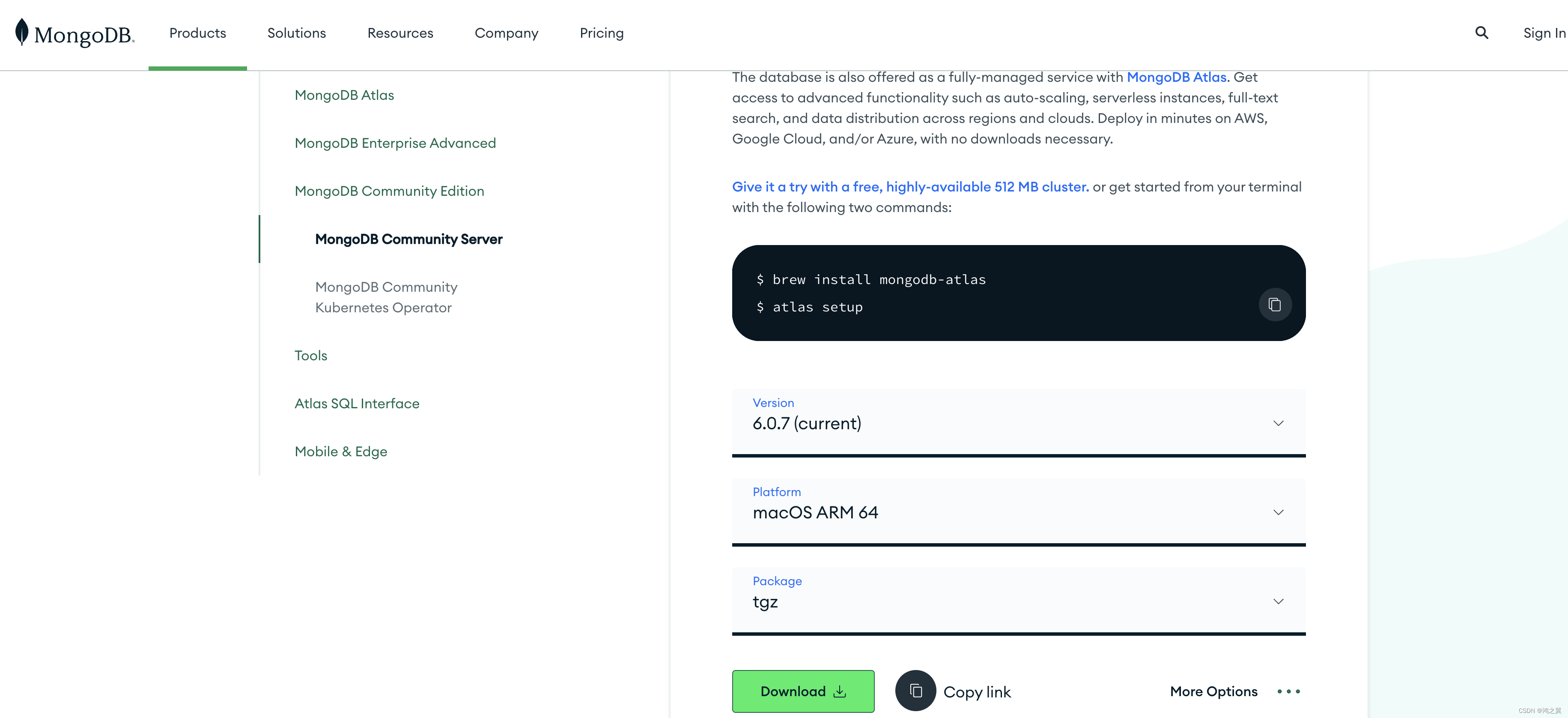Screen dimensions: 1568x718
Task: Open the Solutions menu
Action: tap(296, 33)
